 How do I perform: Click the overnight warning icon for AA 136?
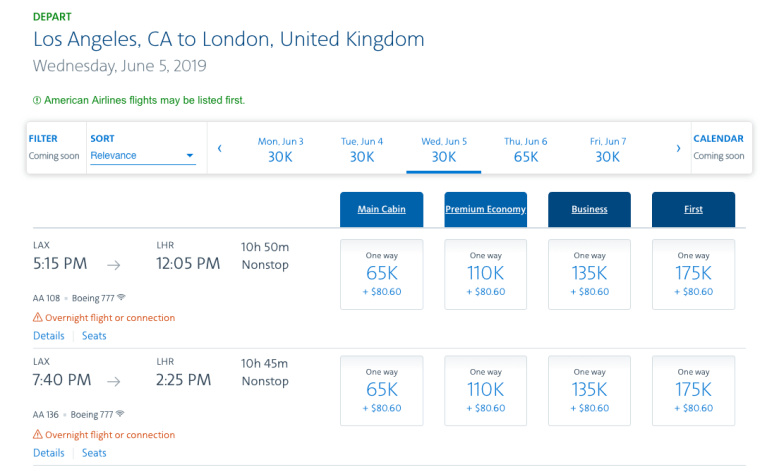[38, 435]
